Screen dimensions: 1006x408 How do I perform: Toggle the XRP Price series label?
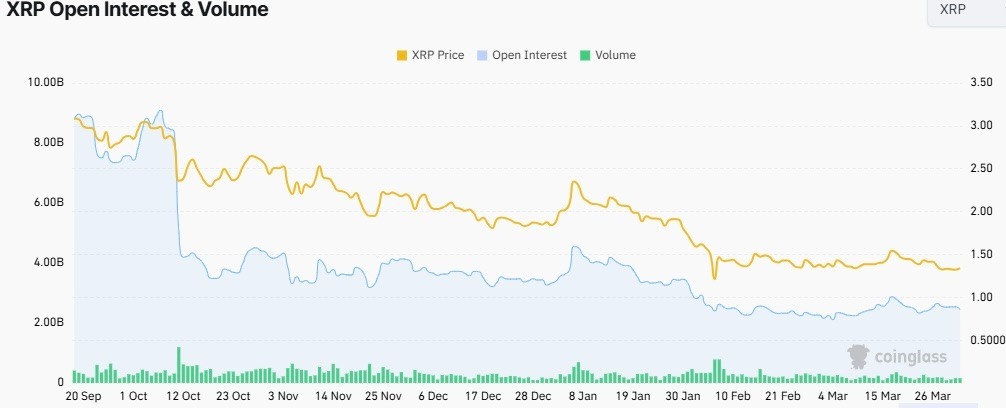point(437,55)
